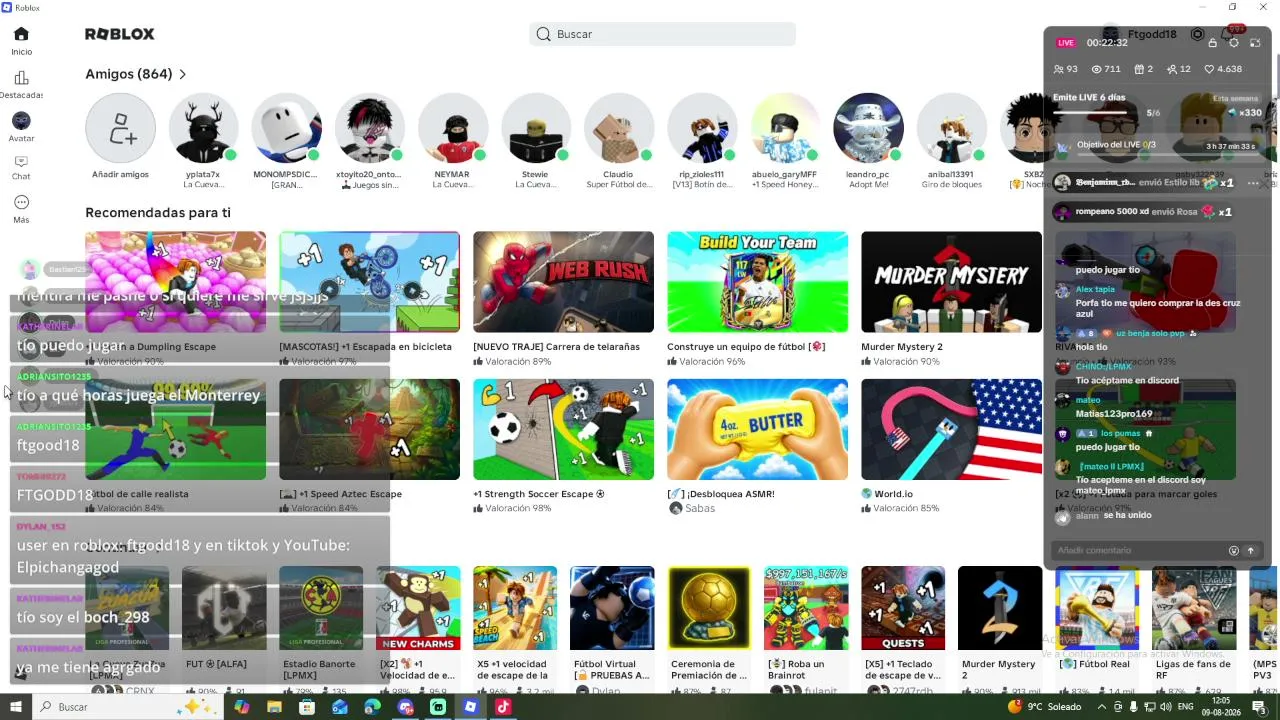Screen dimensions: 1280x720
Task: Open Microsoft Store from the taskbar
Action: [307, 707]
